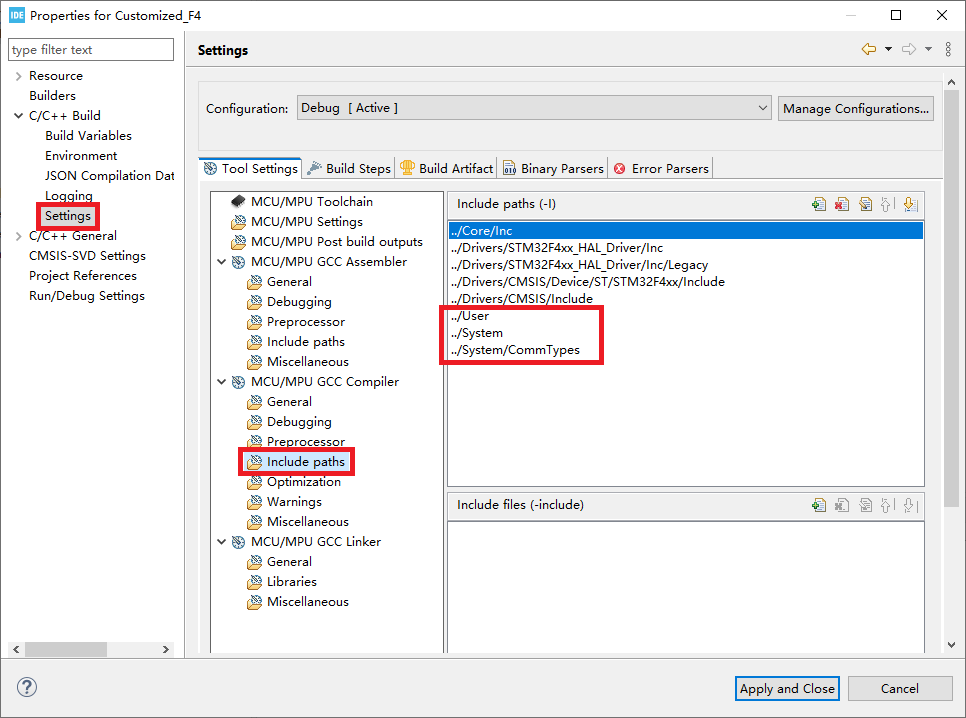Select Optimization under GCC Compiler
Image resolution: width=966 pixels, height=718 pixels.
[x=304, y=482]
